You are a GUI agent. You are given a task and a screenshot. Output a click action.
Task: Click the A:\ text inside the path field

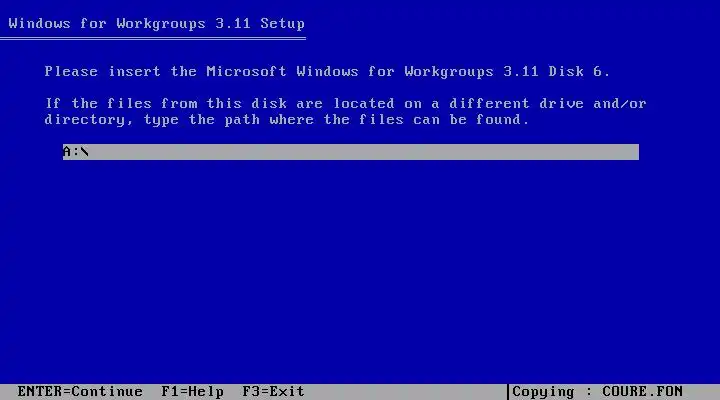[x=76, y=152]
